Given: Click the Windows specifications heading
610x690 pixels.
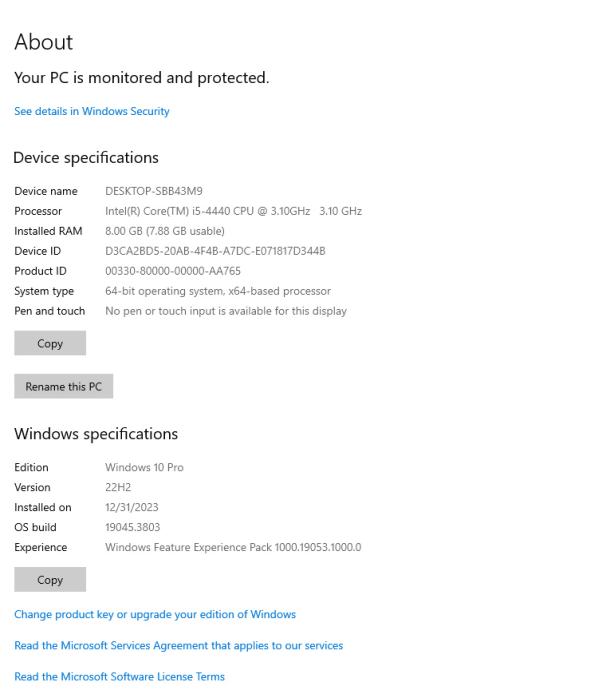Looking at the screenshot, I should [x=96, y=434].
